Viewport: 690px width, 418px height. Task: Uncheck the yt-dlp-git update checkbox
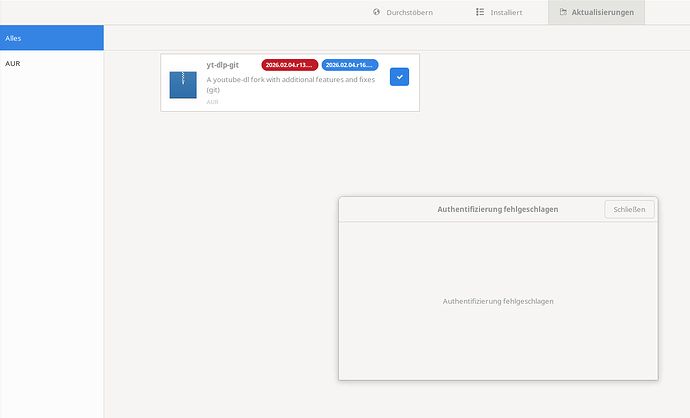pos(399,76)
